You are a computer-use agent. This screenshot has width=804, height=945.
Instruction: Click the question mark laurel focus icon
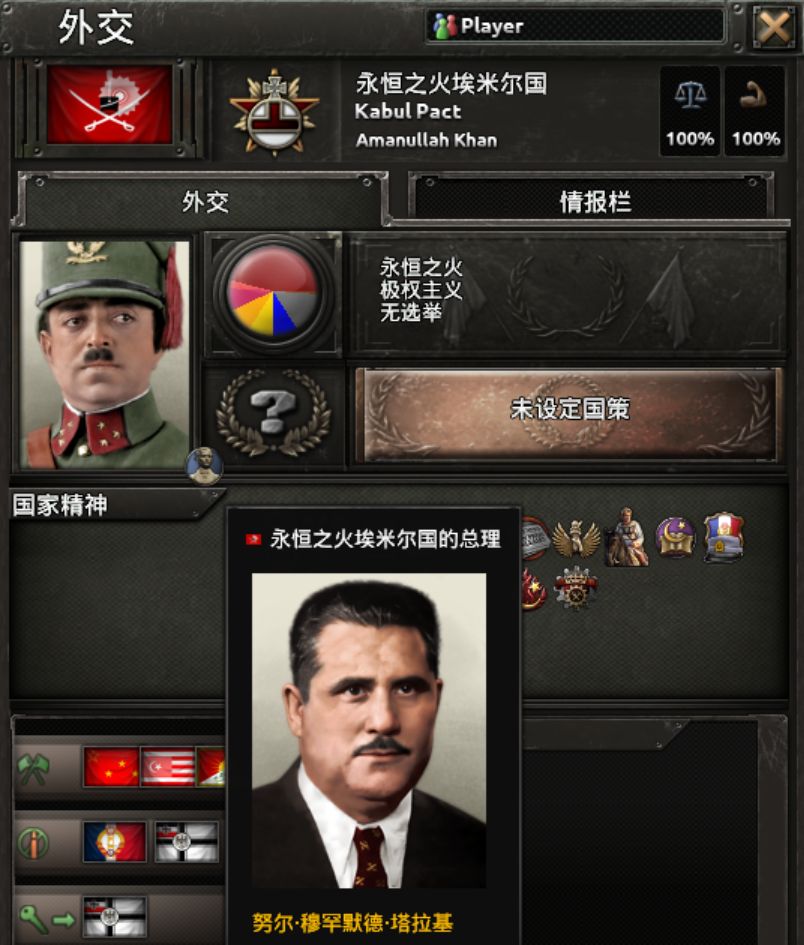tap(273, 413)
